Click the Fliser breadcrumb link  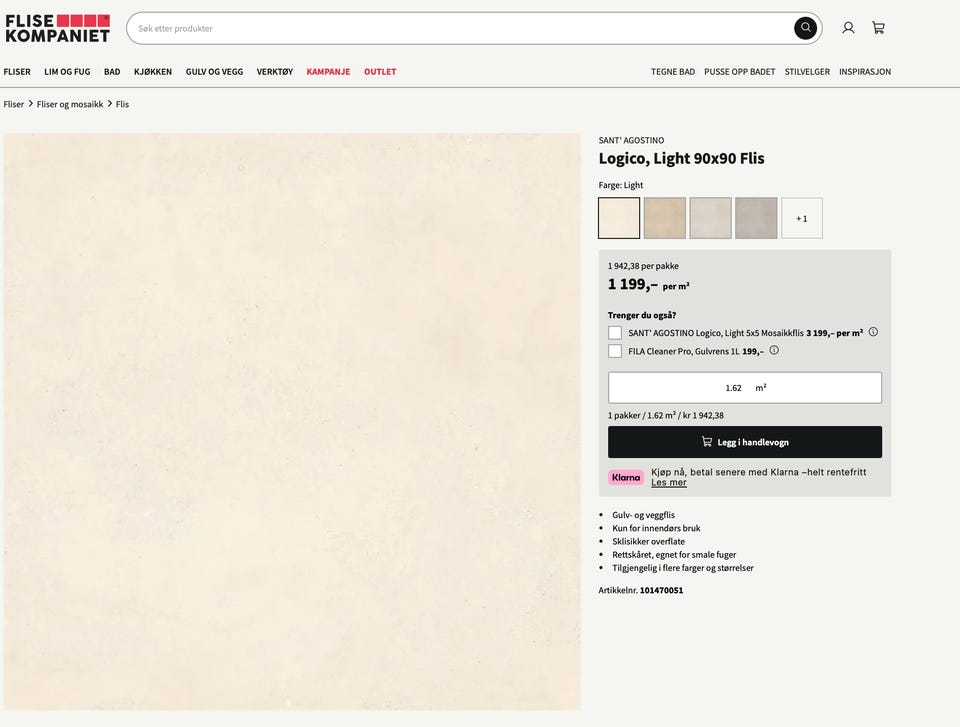[13, 104]
